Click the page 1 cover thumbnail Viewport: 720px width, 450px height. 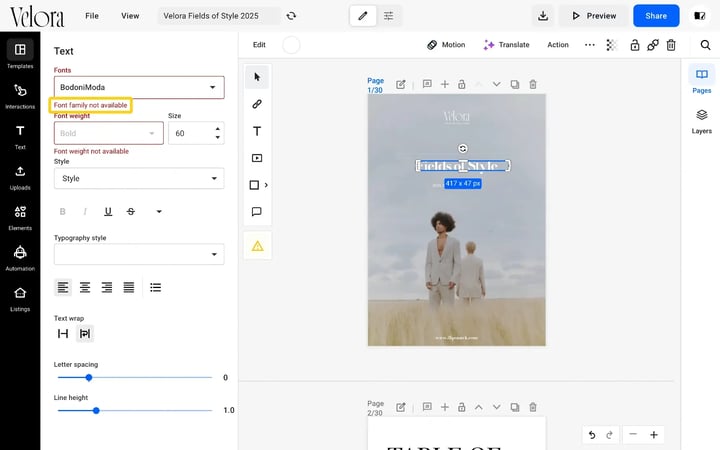[456, 220]
